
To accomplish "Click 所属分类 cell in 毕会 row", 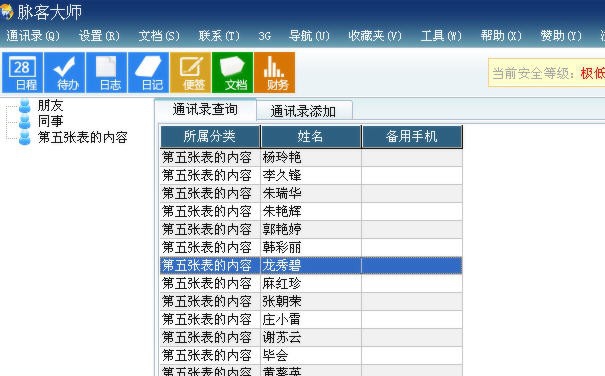I will point(210,356).
